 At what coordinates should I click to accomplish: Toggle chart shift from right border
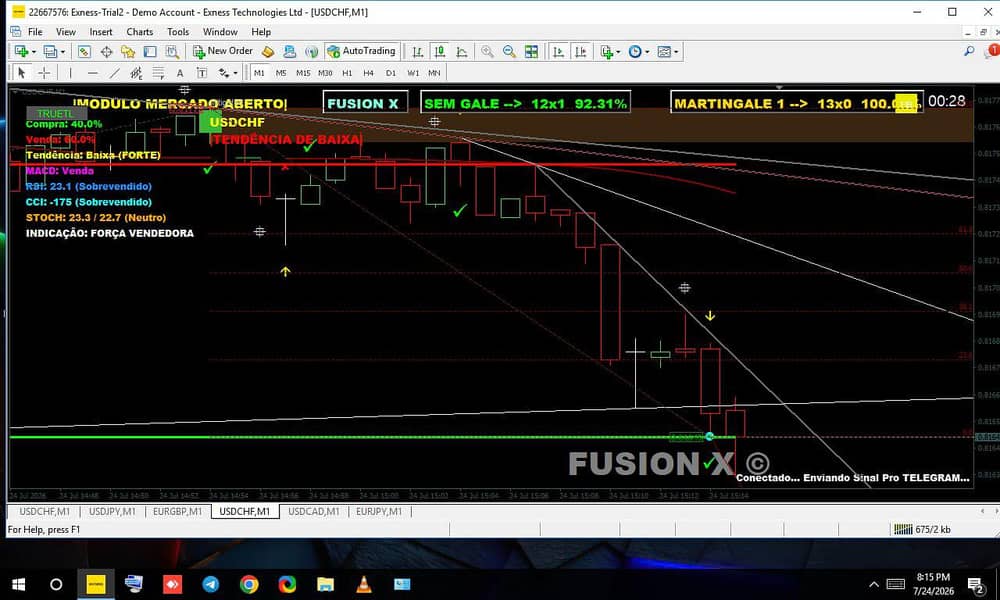(580, 52)
